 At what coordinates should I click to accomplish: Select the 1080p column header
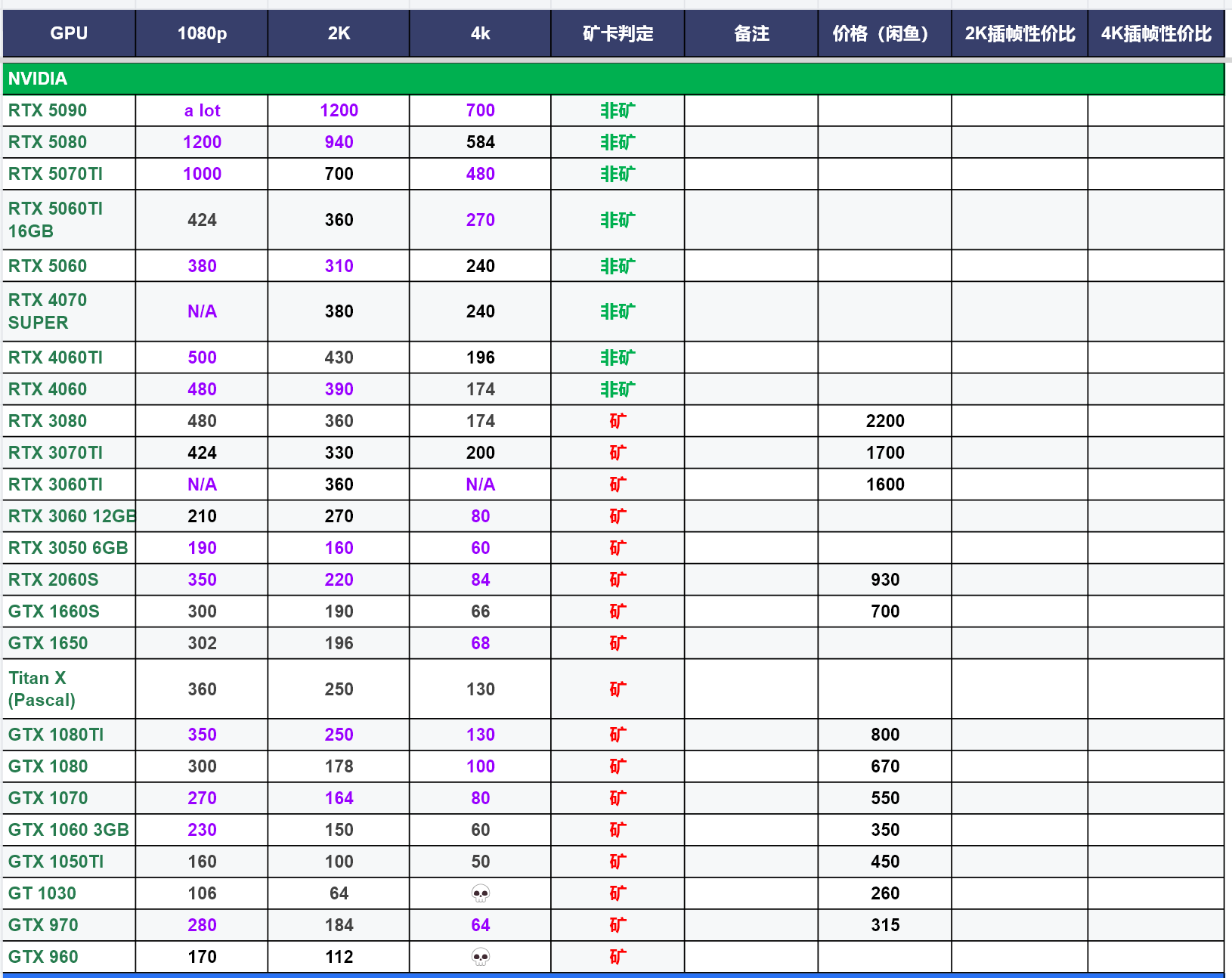202,33
